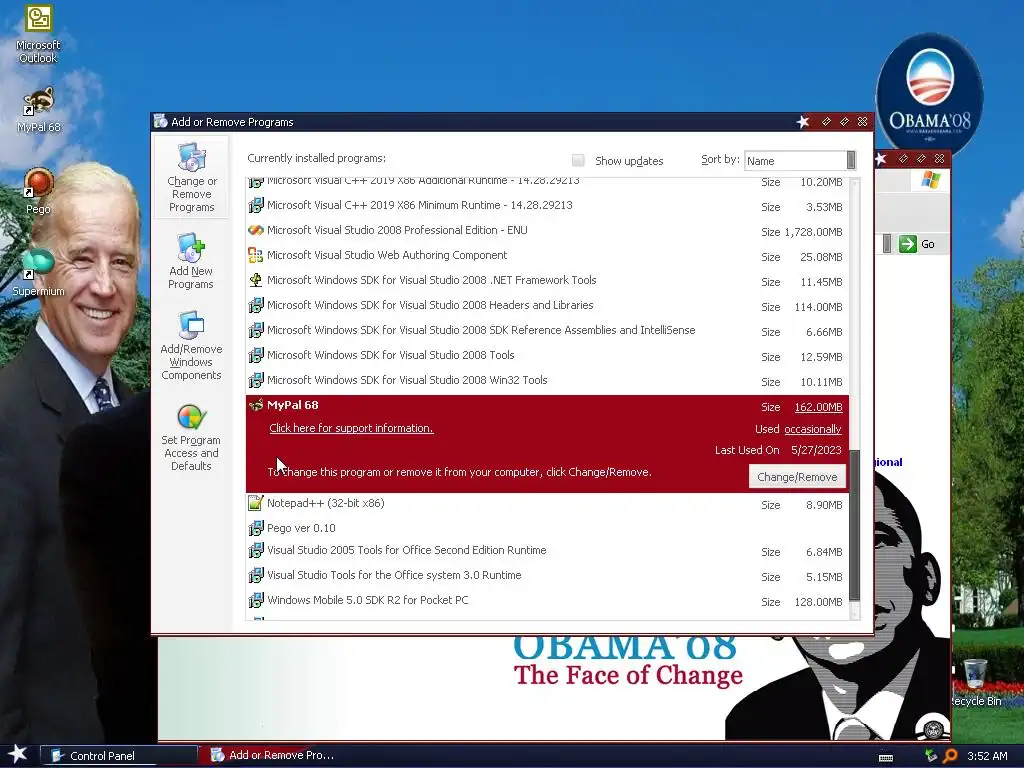Click the Notepad++ entry icon
The width and height of the screenshot is (1024, 768).
(x=255, y=503)
